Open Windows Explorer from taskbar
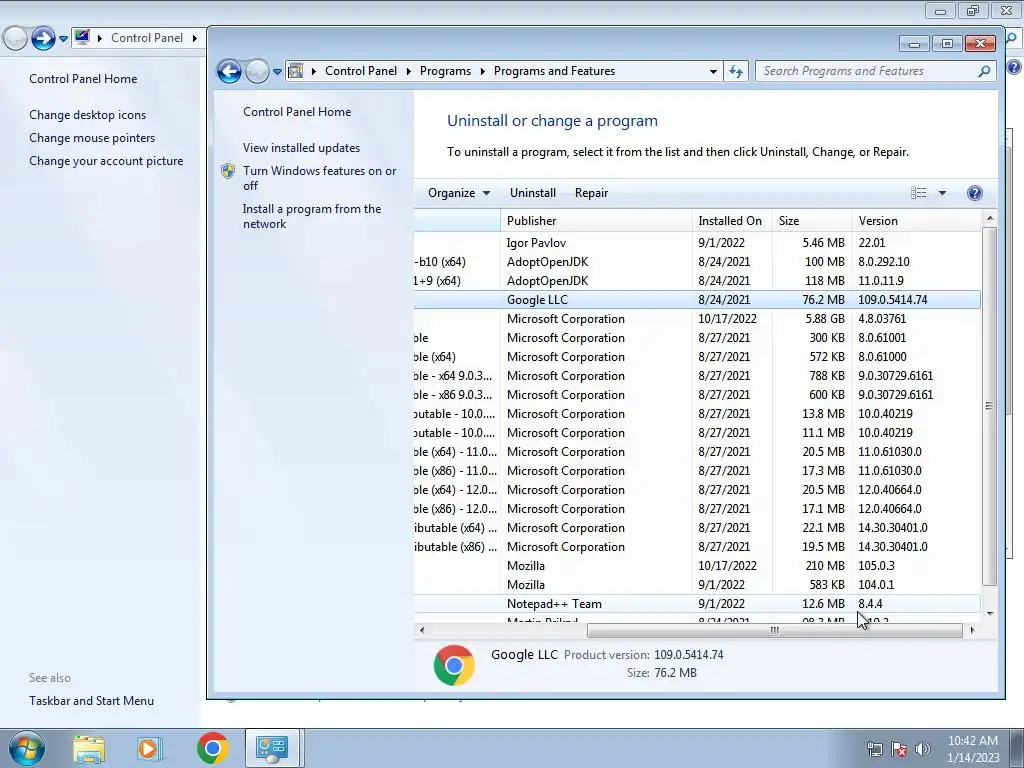The image size is (1024, 768). click(x=89, y=748)
